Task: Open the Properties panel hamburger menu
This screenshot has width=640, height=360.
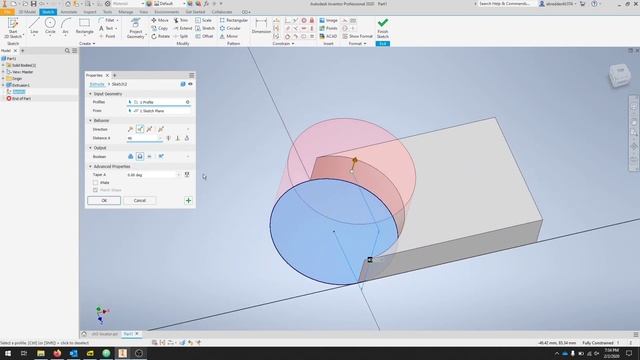Action: pyautogui.click(x=191, y=75)
